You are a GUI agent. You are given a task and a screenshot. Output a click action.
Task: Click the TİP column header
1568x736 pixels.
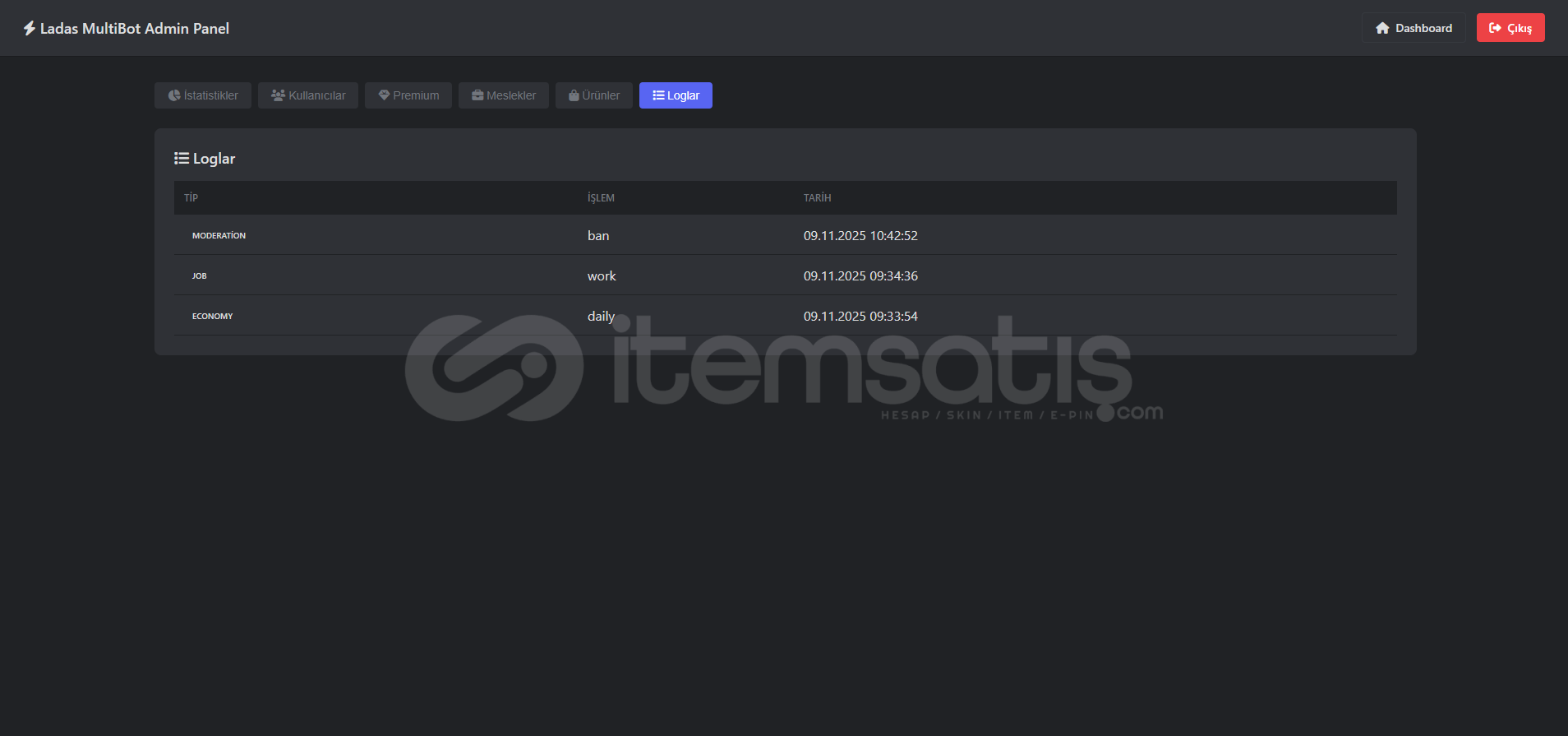pyautogui.click(x=191, y=198)
